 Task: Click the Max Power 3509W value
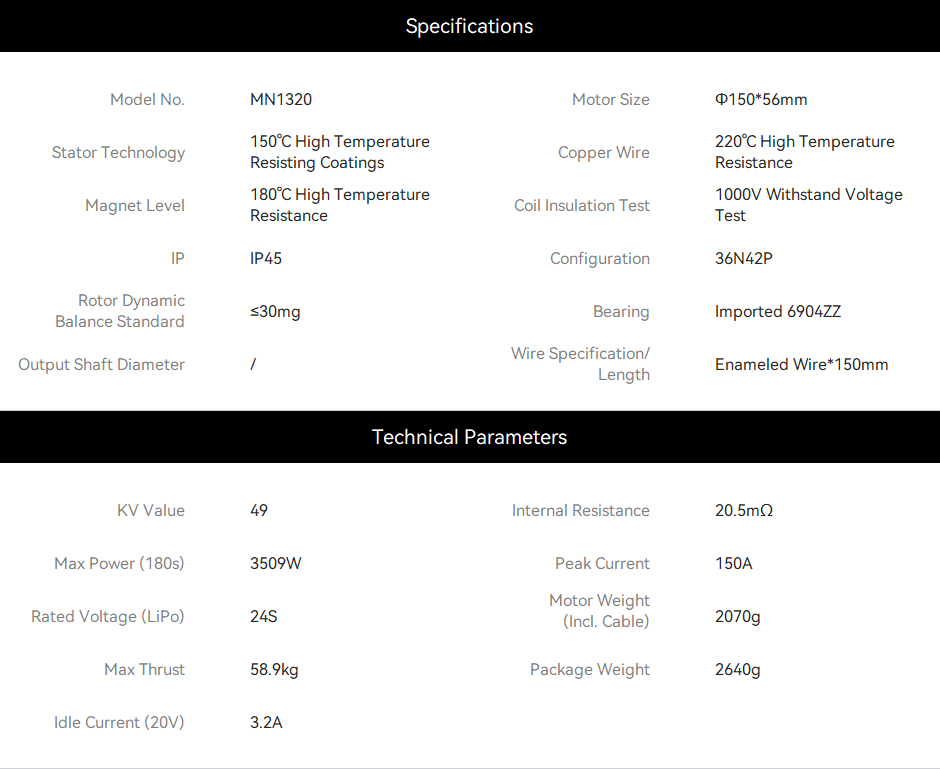(x=276, y=563)
